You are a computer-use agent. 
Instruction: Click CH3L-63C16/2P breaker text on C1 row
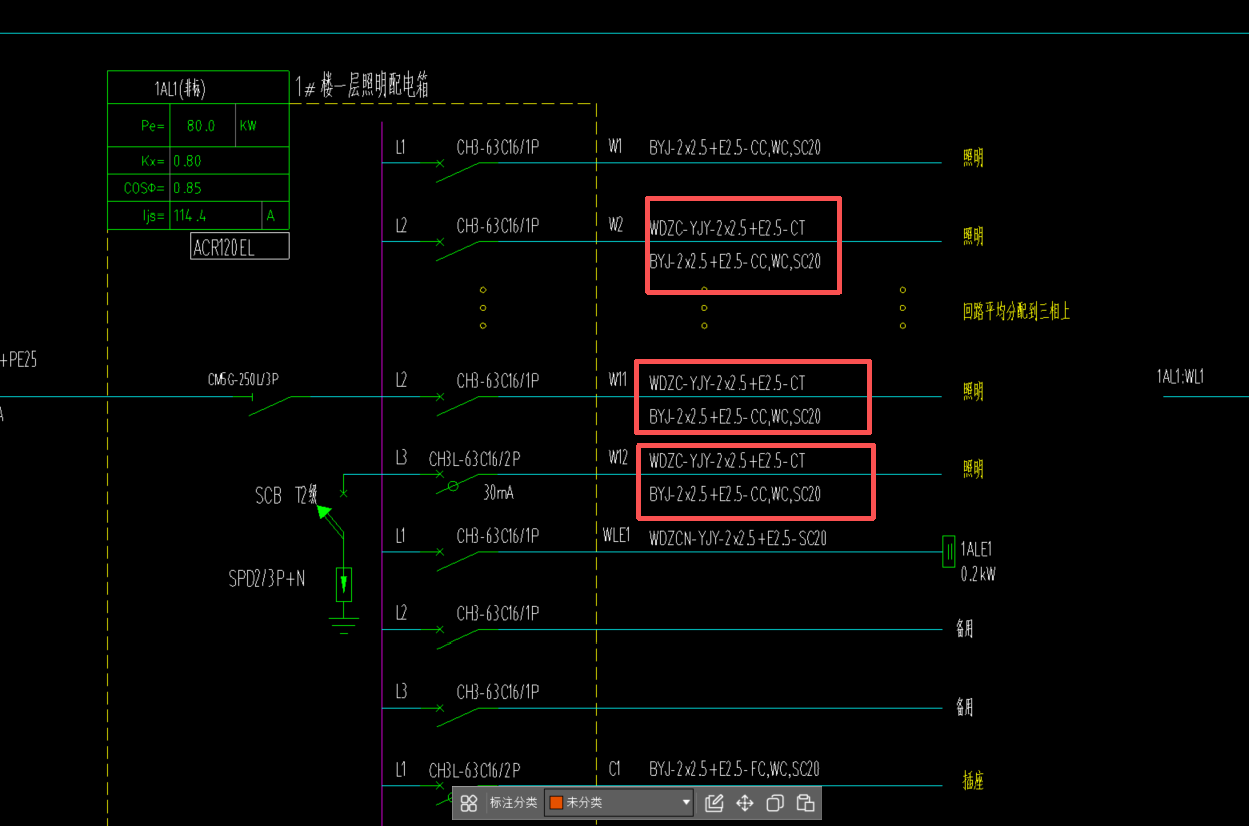[475, 771]
